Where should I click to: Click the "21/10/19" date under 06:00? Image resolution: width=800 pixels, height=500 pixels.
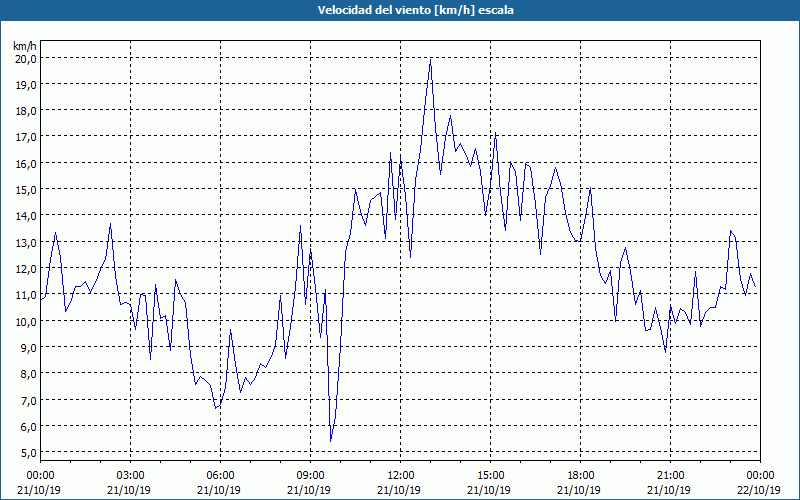click(219, 490)
